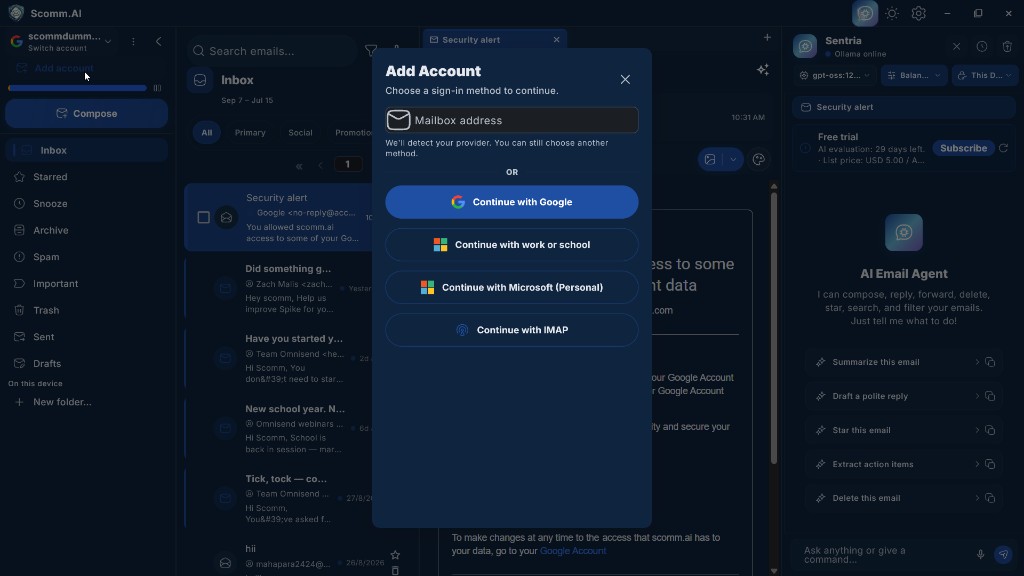Select the Primary category tab
This screenshot has width=1024, height=576.
(250, 133)
